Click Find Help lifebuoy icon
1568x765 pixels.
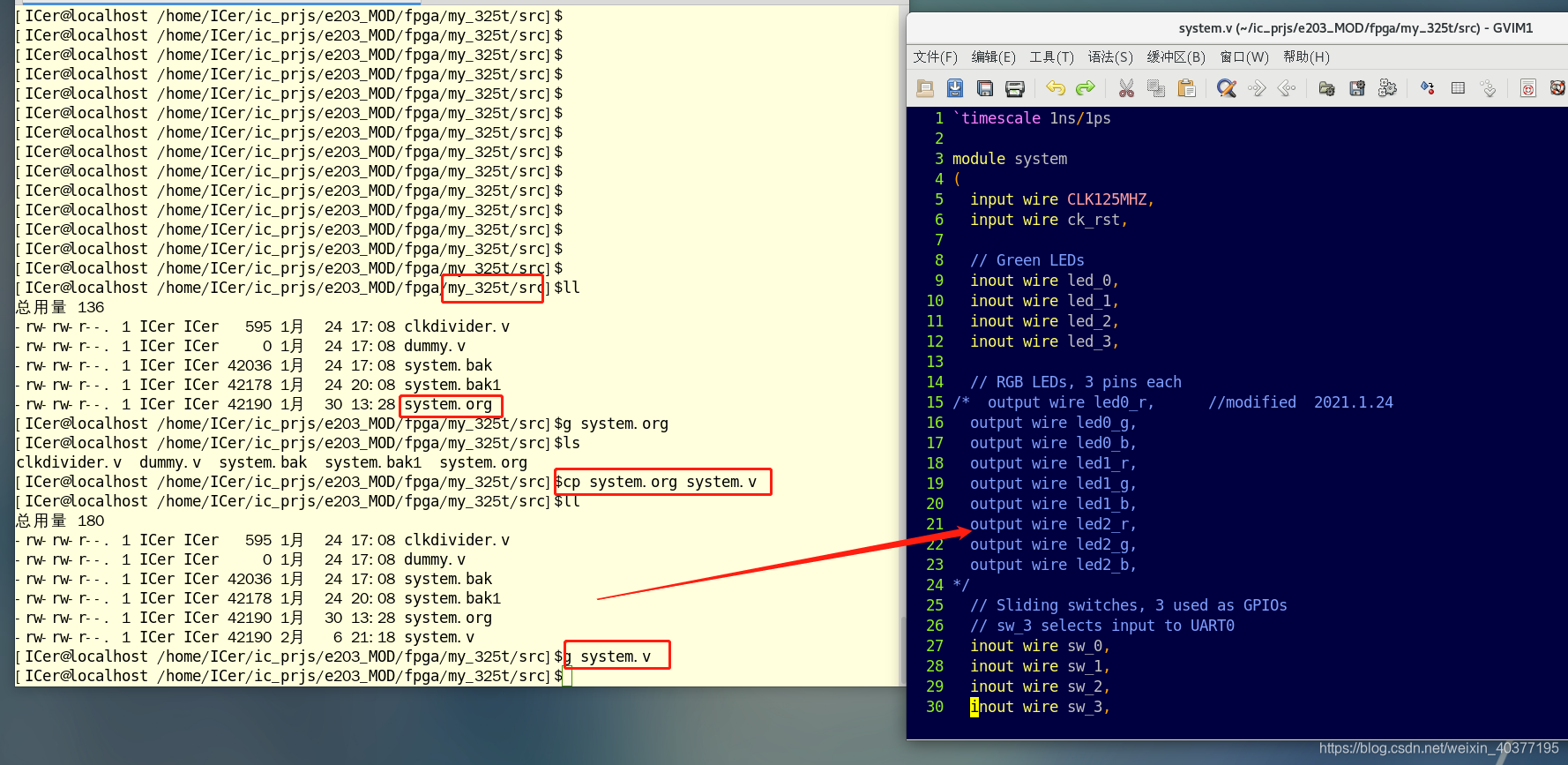(1558, 88)
